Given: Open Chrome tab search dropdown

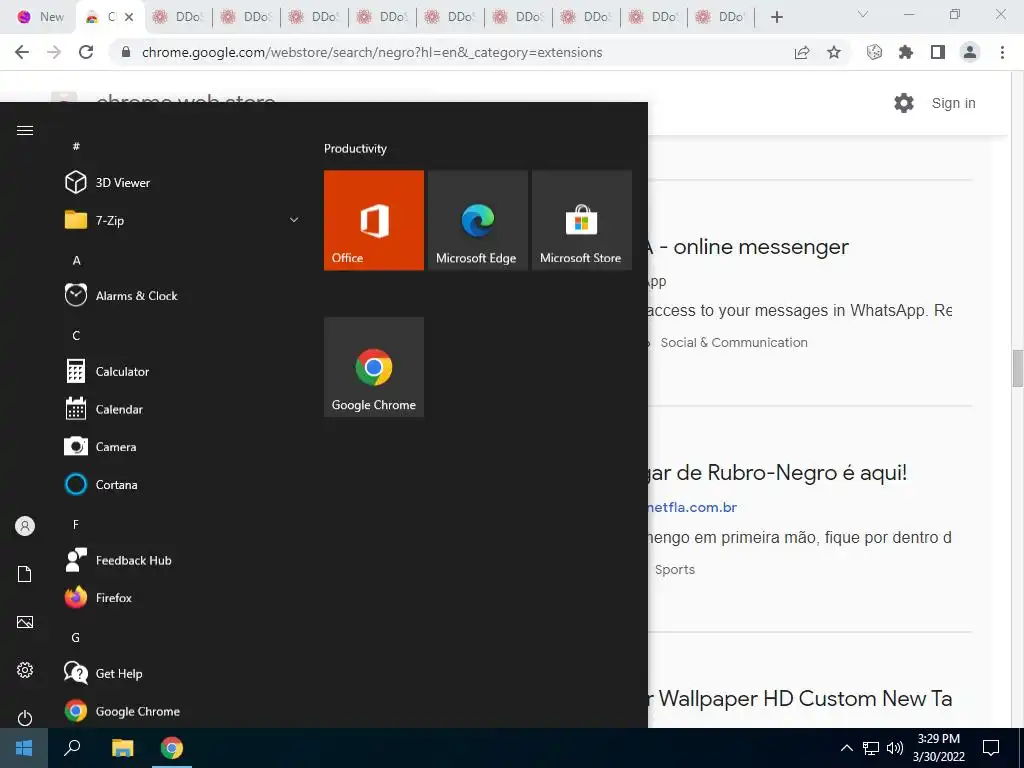Looking at the screenshot, I should click(863, 14).
